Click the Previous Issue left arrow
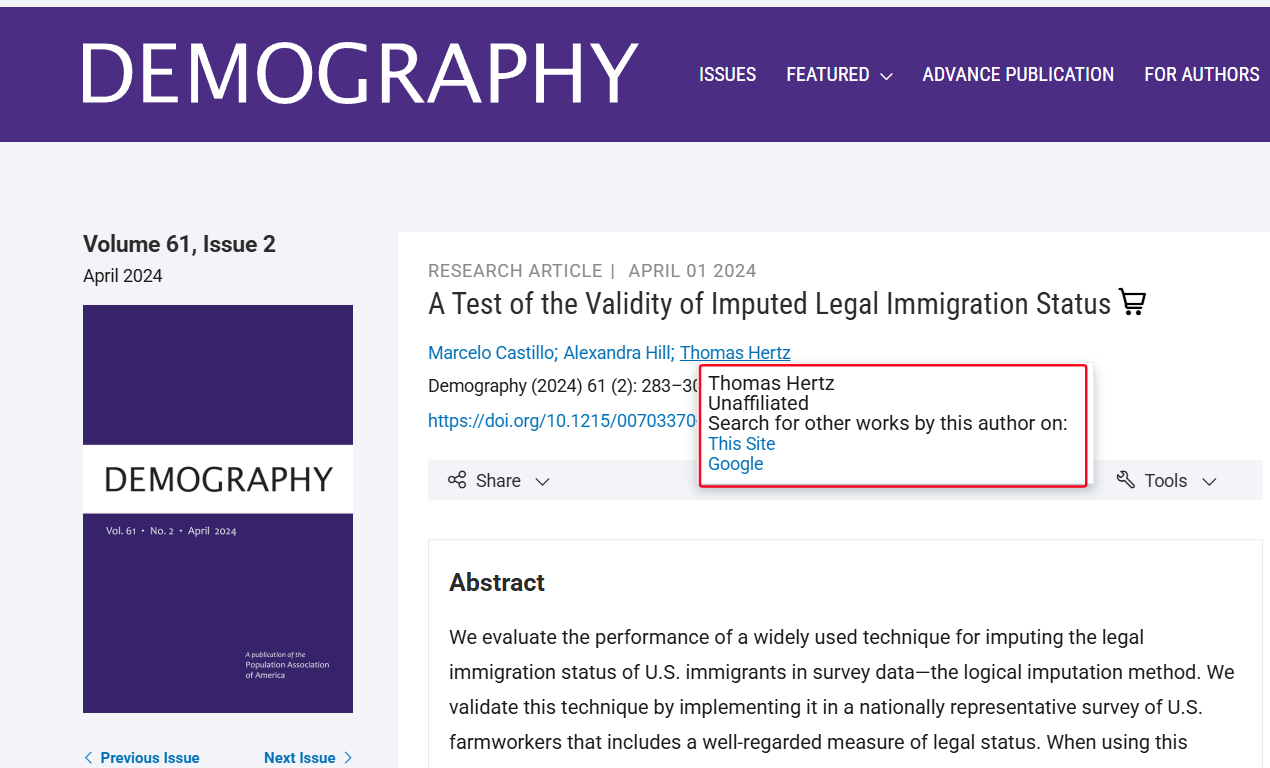Screen dimensions: 1270x768 point(88,758)
